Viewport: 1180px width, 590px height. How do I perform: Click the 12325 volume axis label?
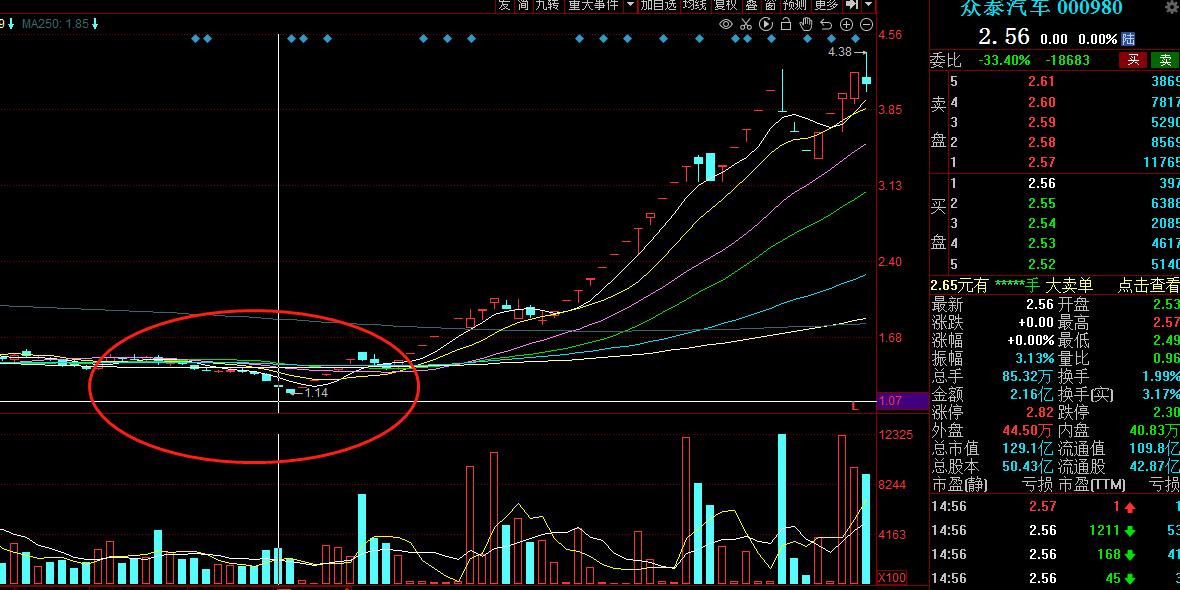pos(896,435)
